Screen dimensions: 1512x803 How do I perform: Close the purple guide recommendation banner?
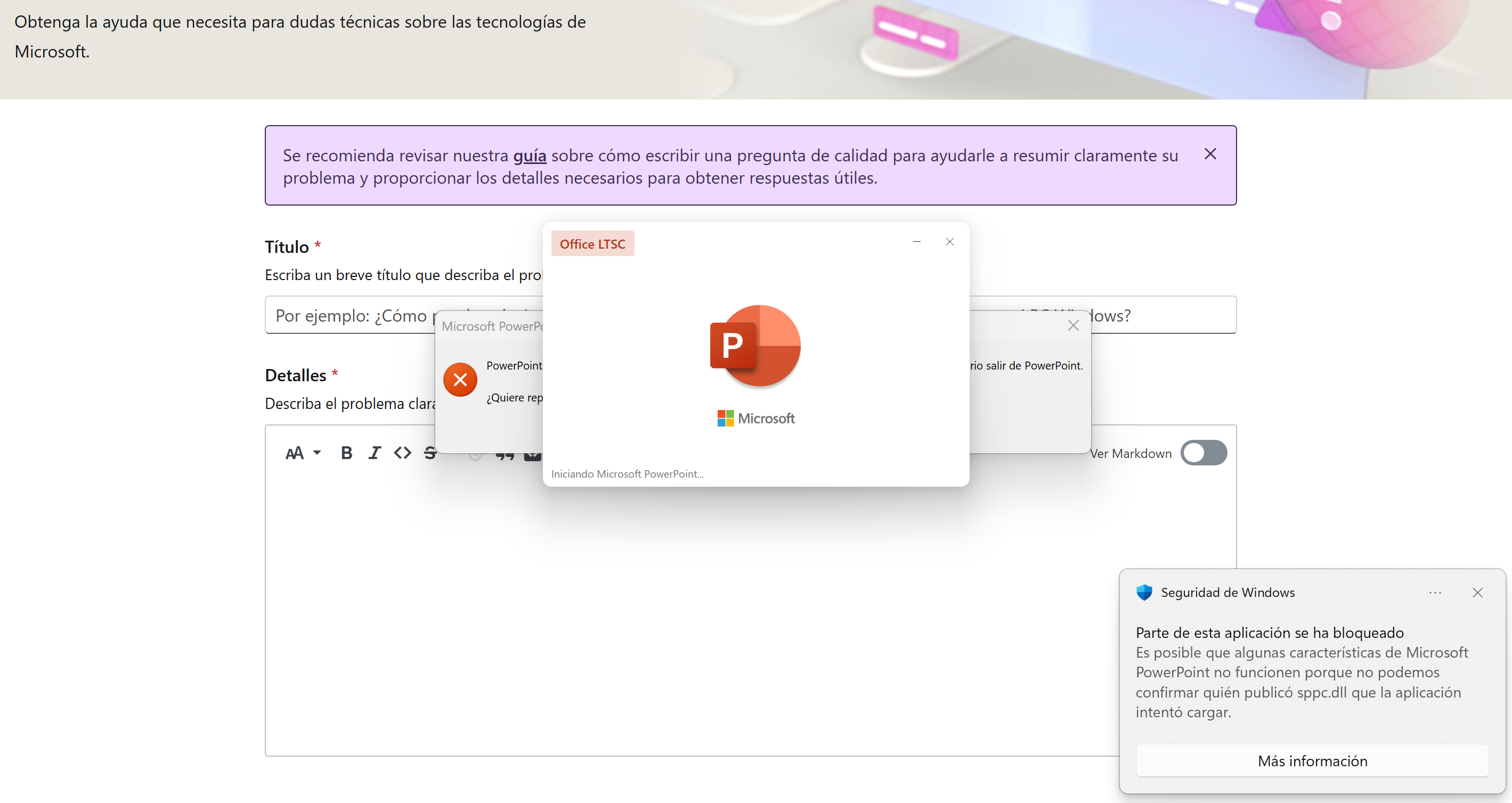coord(1210,154)
